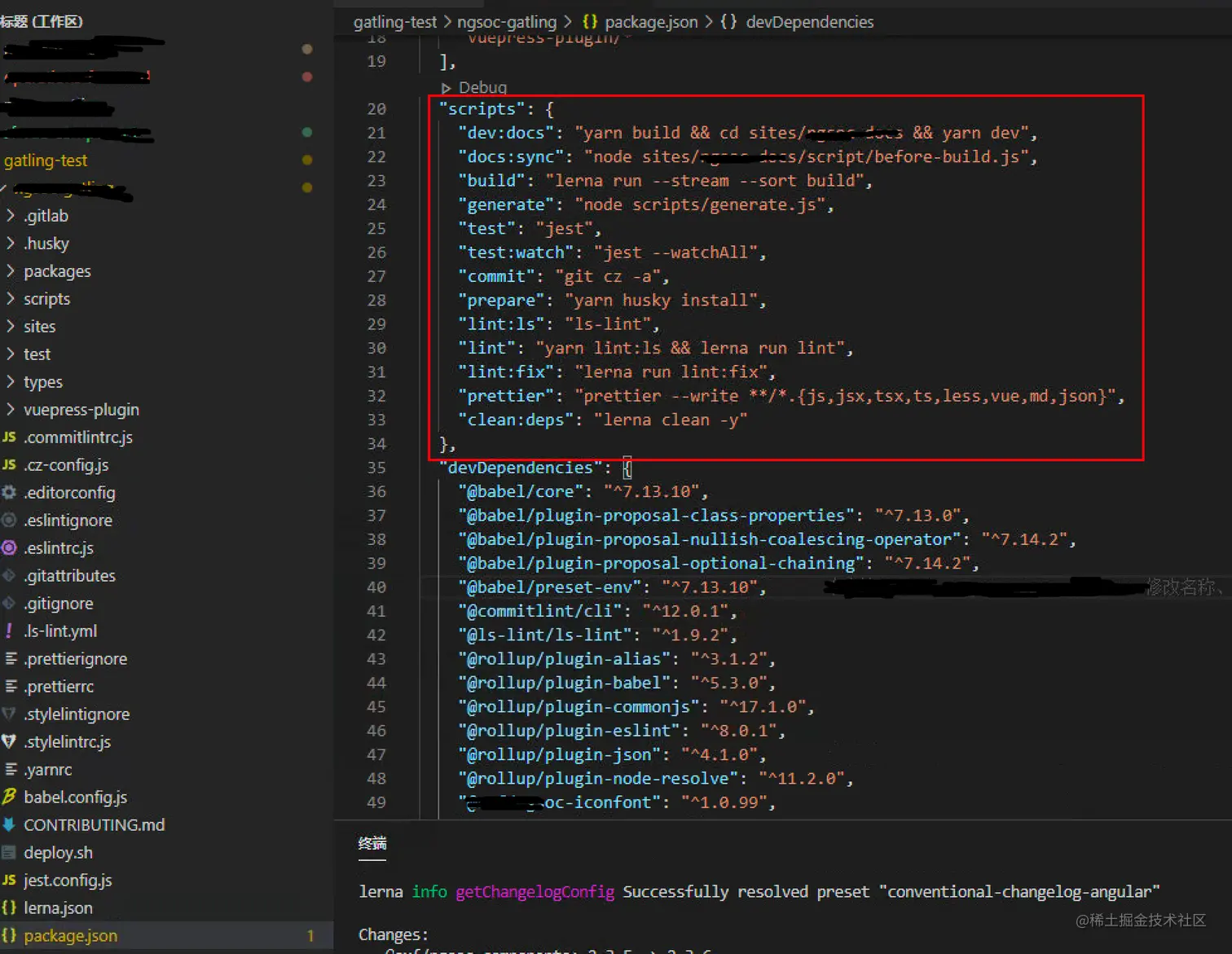Image resolution: width=1232 pixels, height=954 pixels.
Task: Expand the types folder
Action: point(11,382)
